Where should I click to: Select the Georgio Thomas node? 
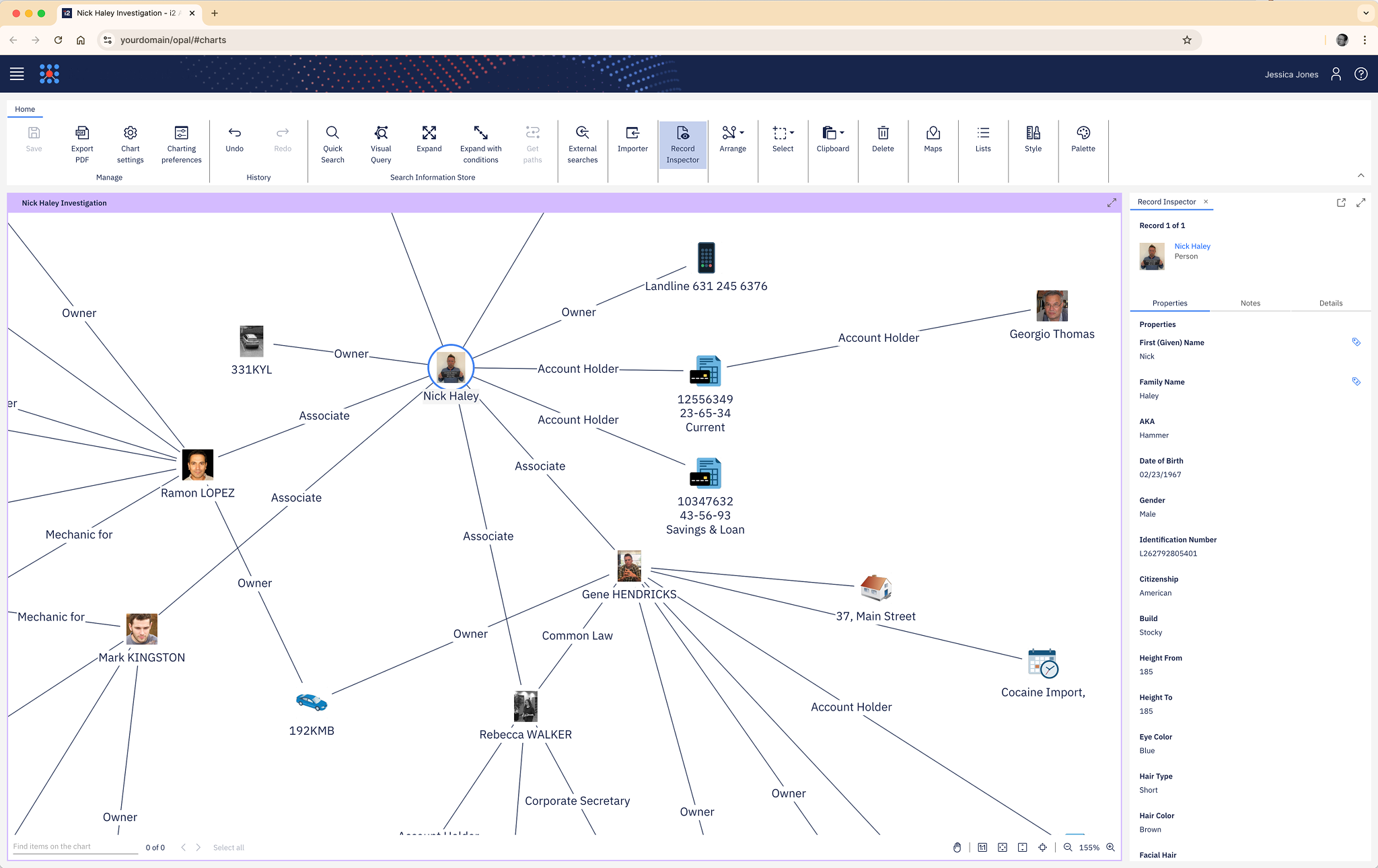tap(1052, 306)
